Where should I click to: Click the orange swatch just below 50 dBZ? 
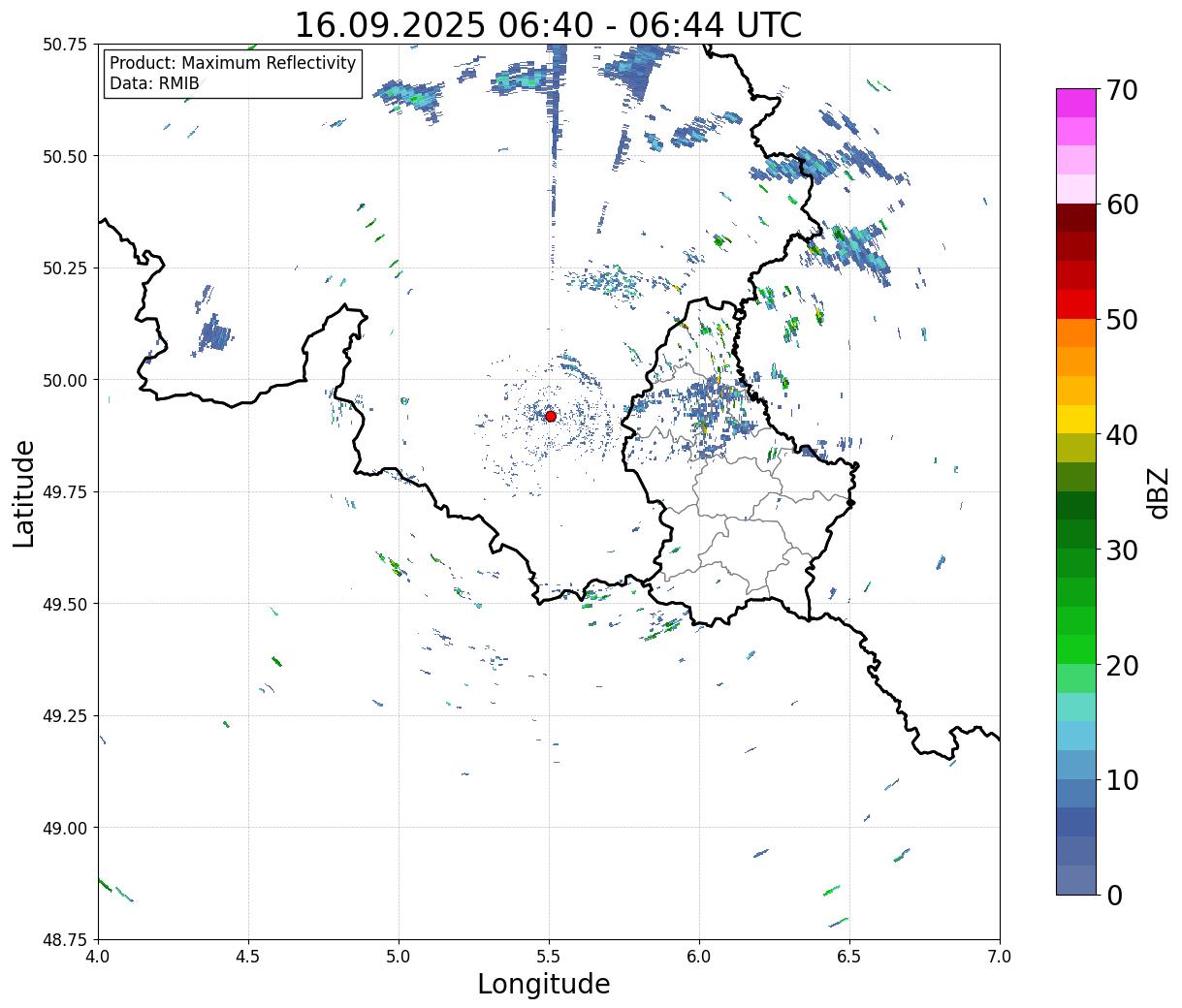[x=1076, y=332]
